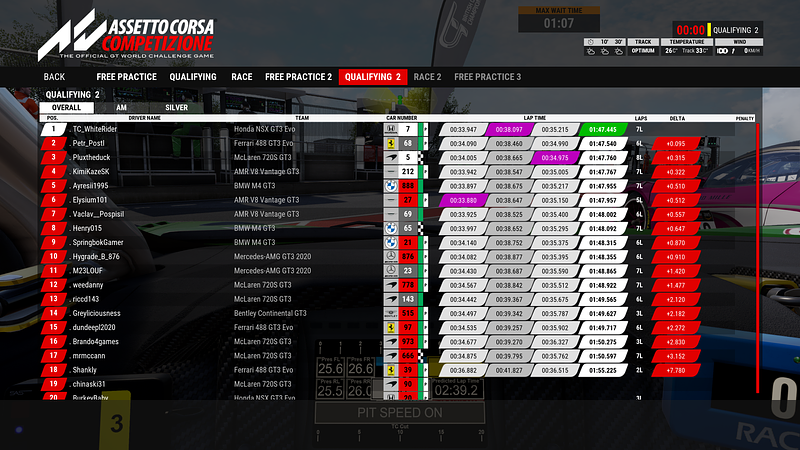Click the Mercedes logo for car 876

[390, 257]
